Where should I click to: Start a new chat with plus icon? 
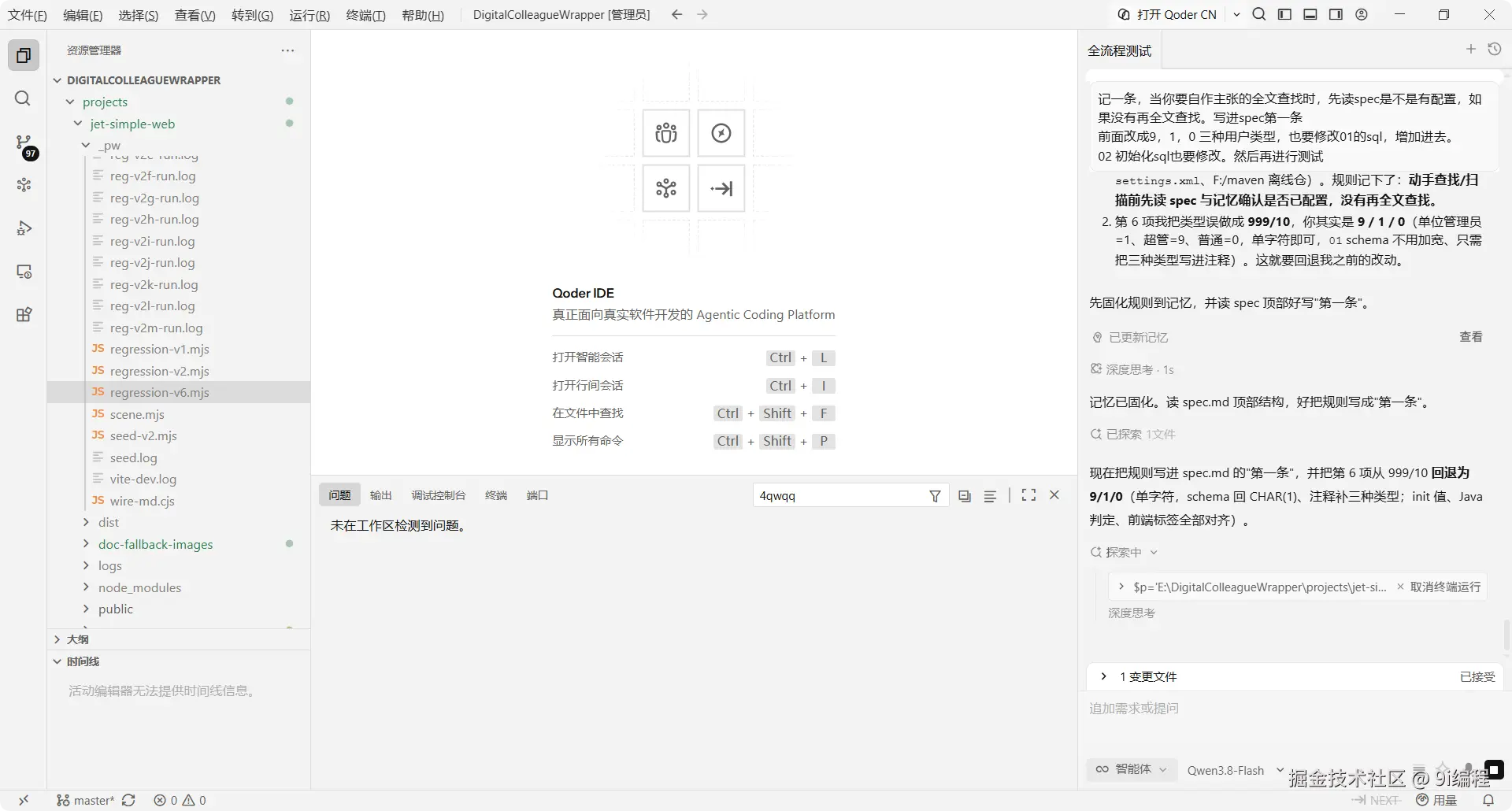tap(1470, 50)
